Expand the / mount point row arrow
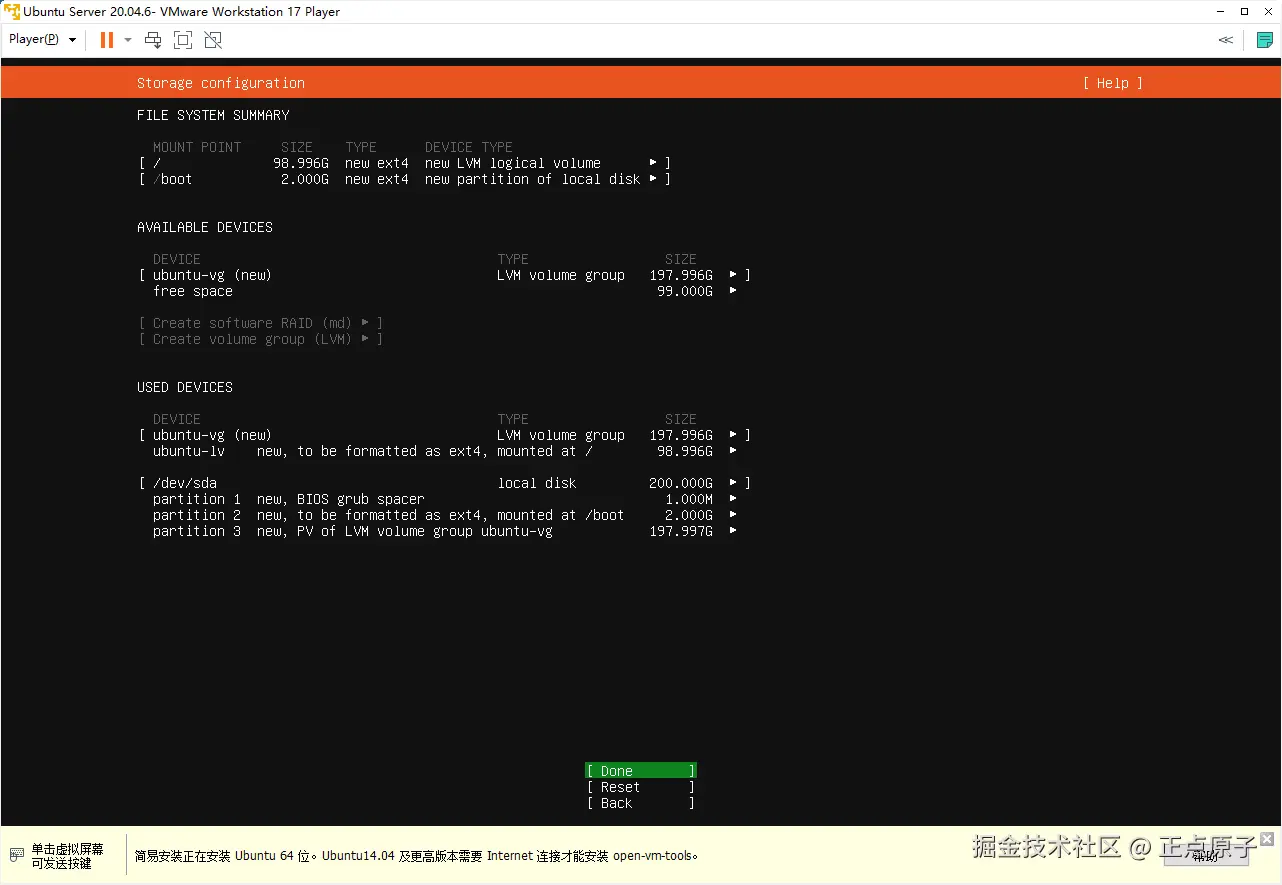The height and width of the screenshot is (885, 1282). pos(653,163)
